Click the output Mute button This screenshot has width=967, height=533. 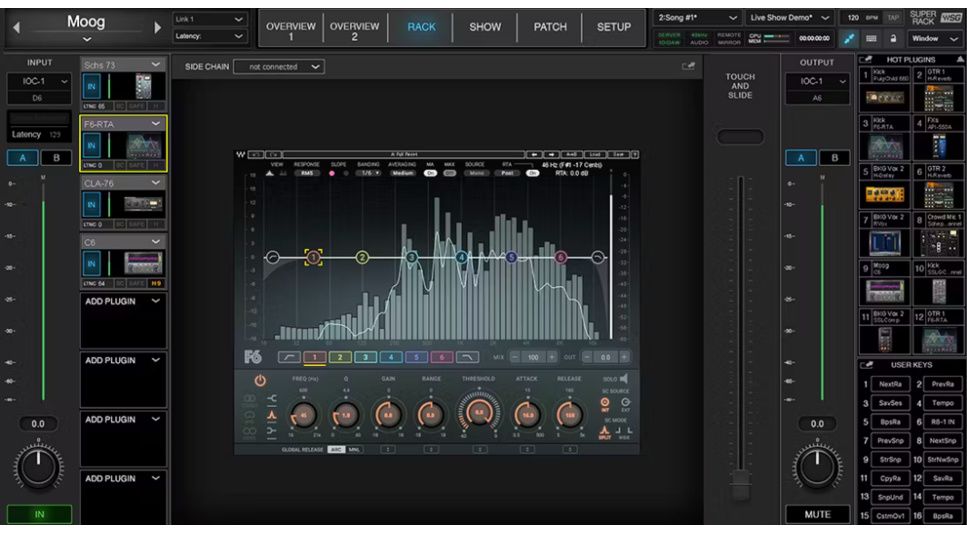coord(817,514)
